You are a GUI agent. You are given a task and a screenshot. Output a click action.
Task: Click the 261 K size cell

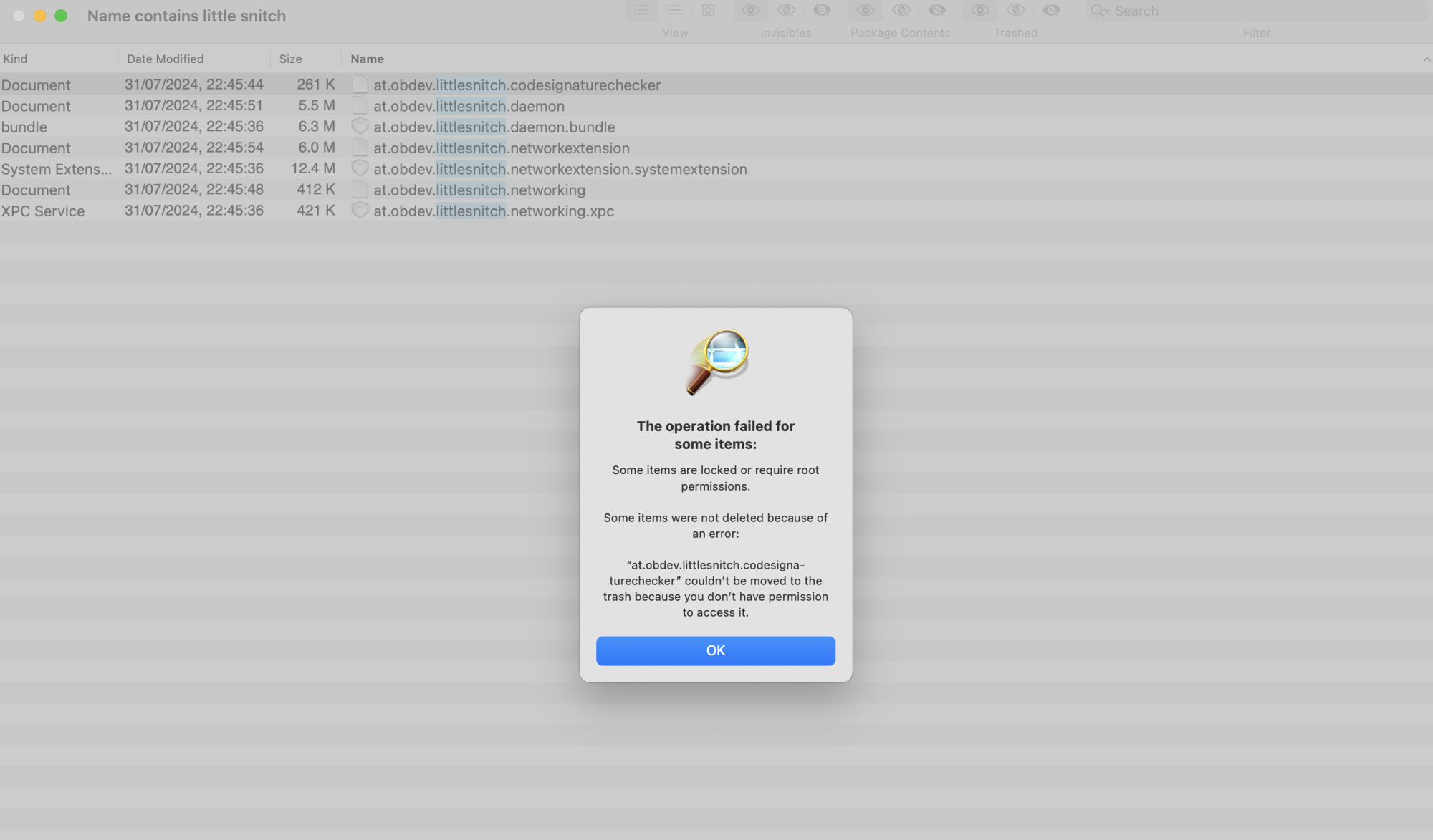pyautogui.click(x=316, y=85)
